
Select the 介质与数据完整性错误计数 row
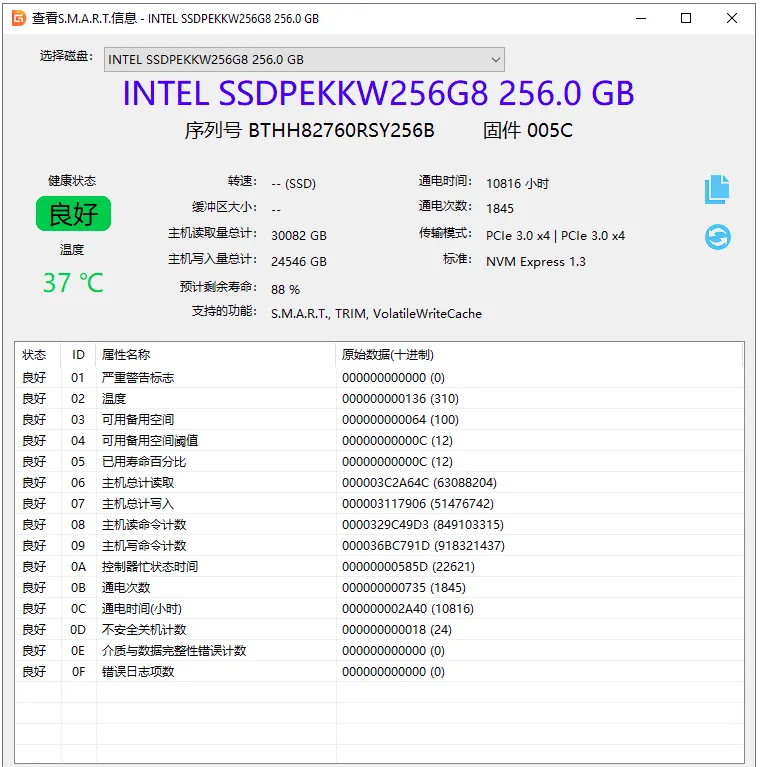click(379, 651)
